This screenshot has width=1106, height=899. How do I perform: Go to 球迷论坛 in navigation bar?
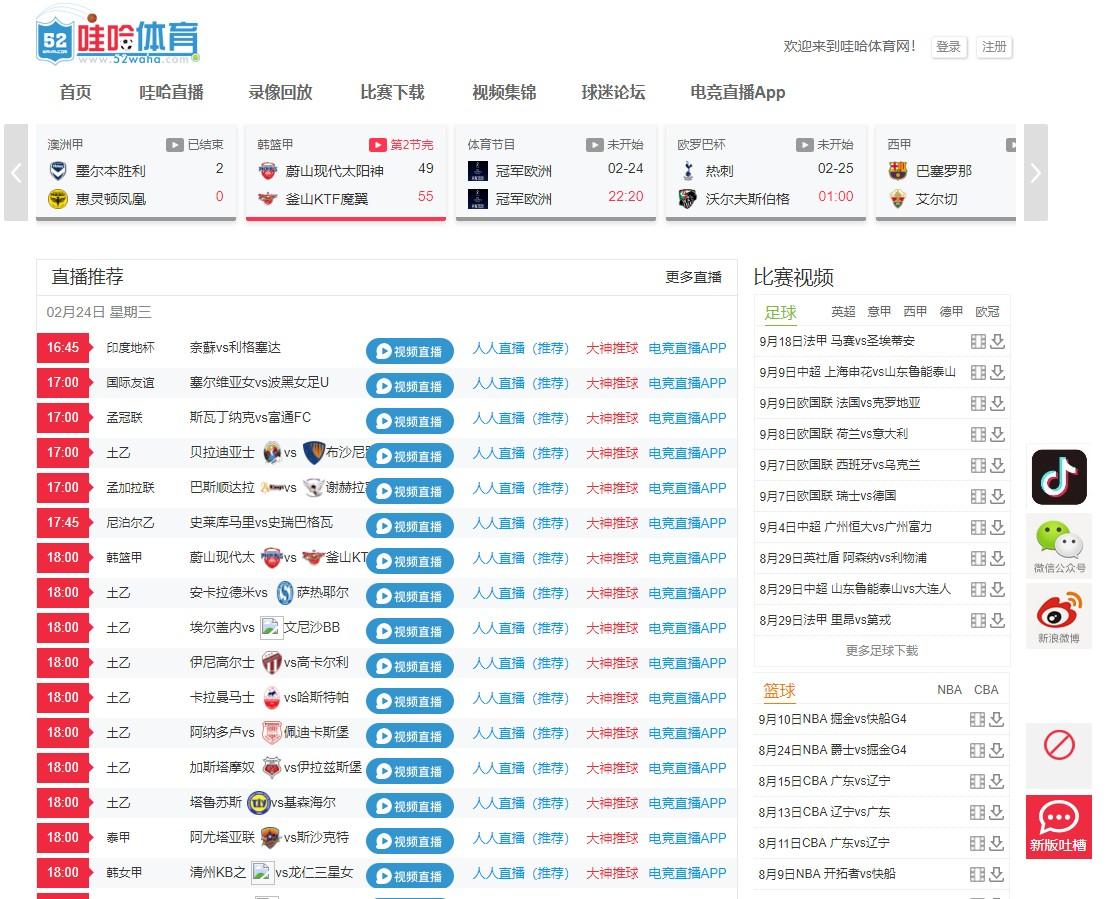coord(613,92)
